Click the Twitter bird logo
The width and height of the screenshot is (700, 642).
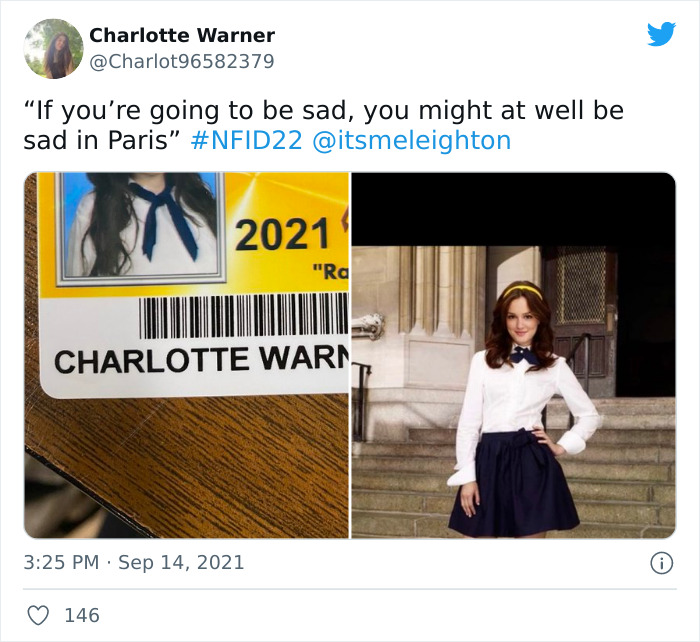click(661, 34)
